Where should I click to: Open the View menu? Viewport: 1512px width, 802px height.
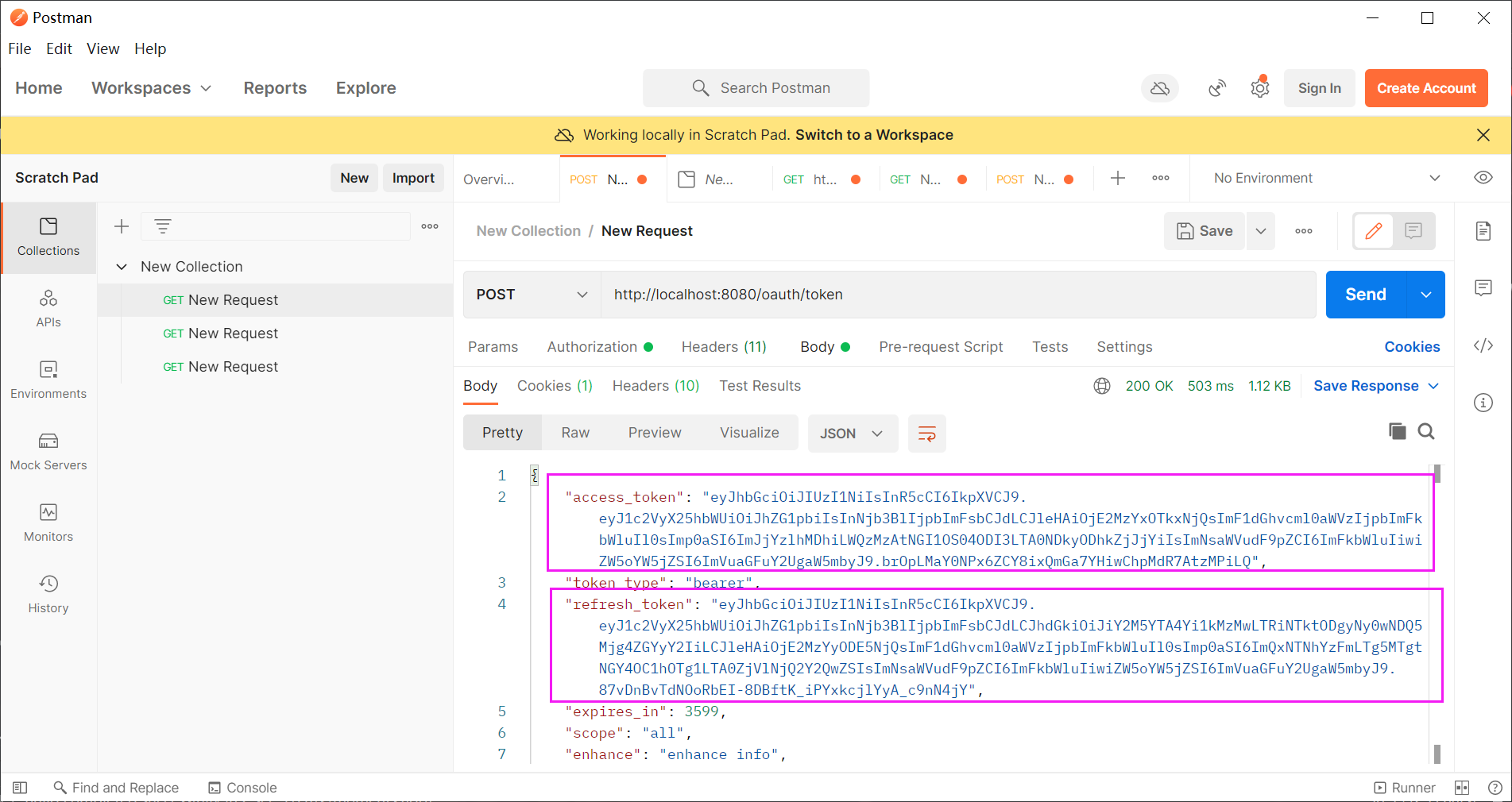tap(103, 48)
